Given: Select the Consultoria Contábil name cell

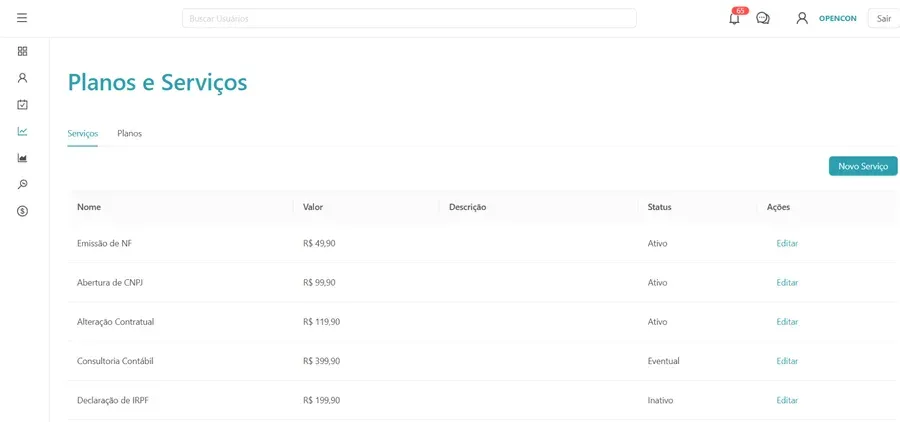Looking at the screenshot, I should pos(115,361).
